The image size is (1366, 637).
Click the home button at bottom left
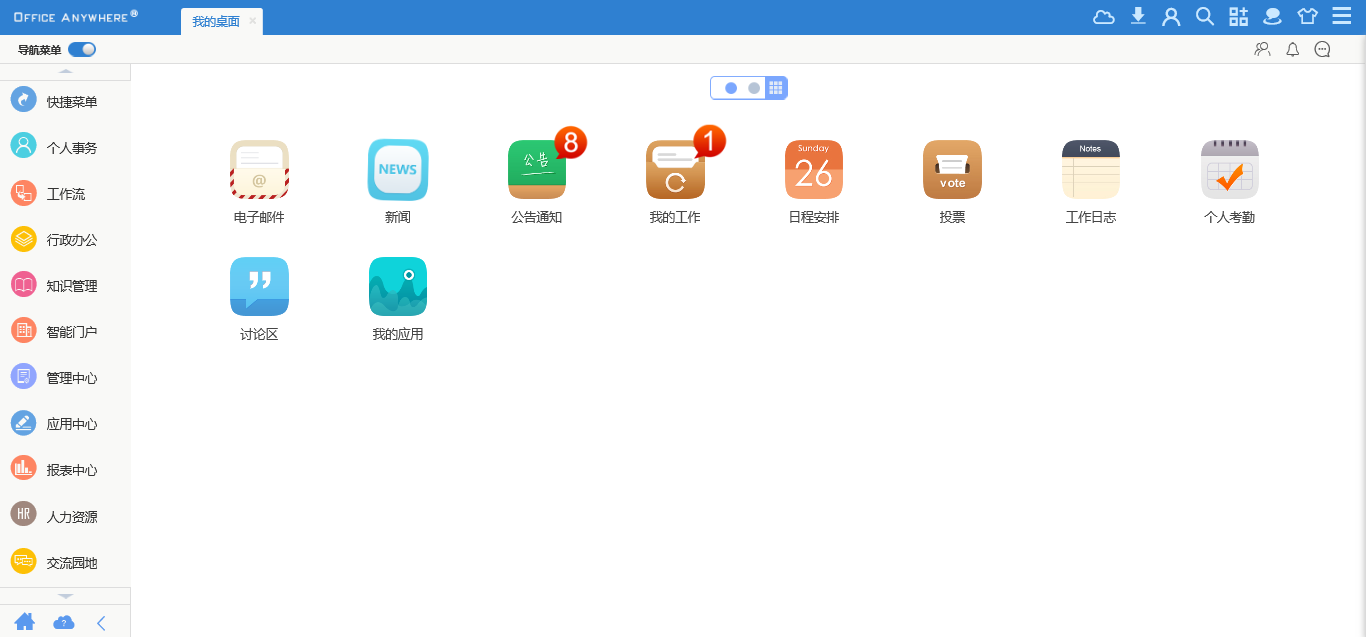(x=25, y=622)
